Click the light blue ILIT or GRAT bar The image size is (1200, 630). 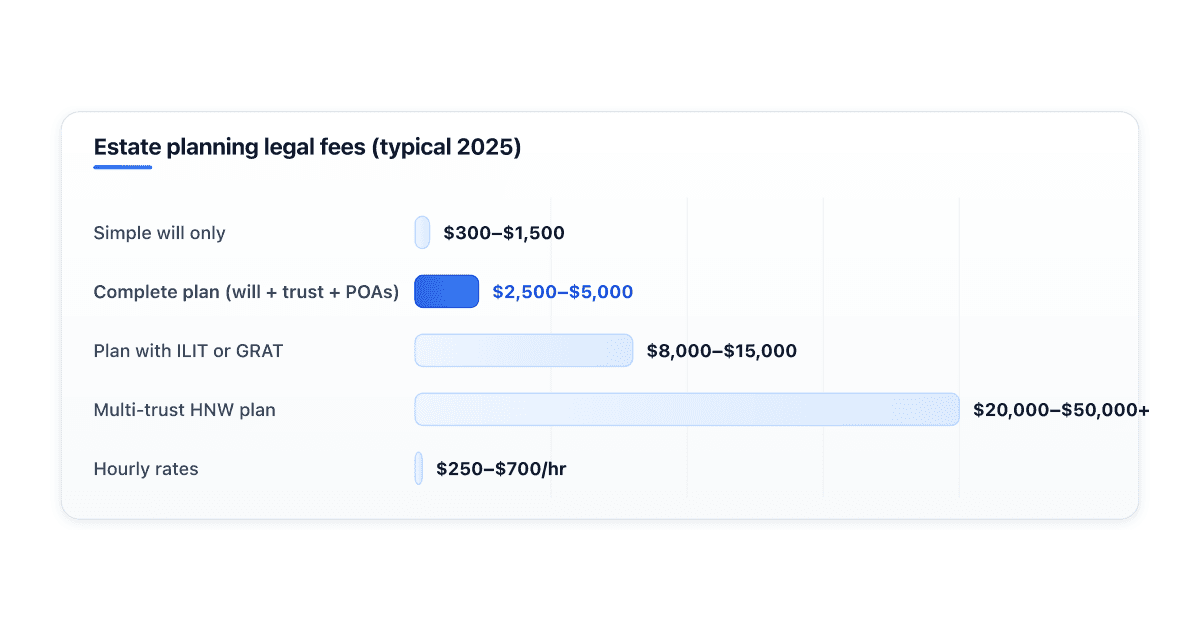524,350
